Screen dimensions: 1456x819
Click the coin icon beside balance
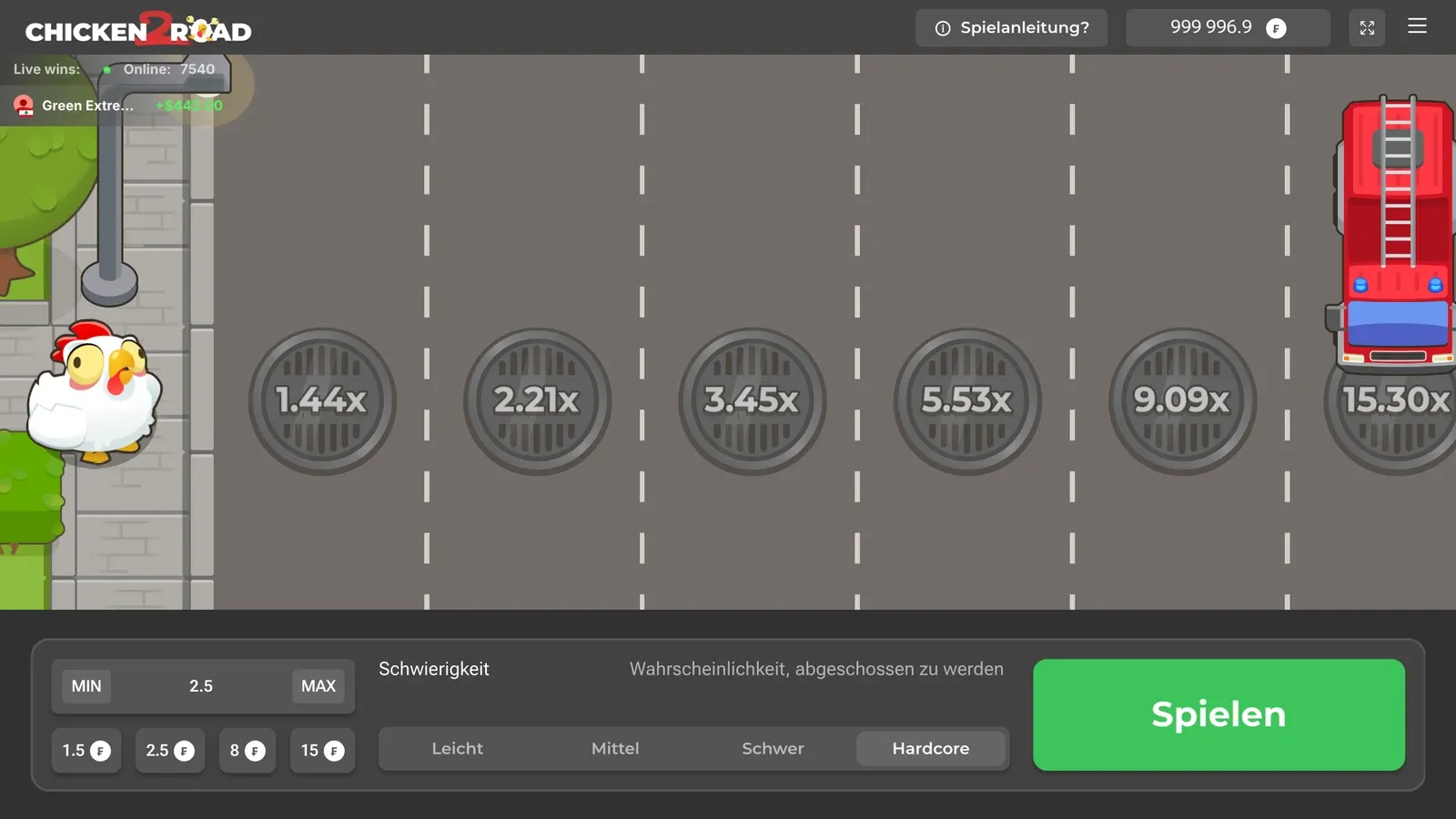pyautogui.click(x=1276, y=28)
